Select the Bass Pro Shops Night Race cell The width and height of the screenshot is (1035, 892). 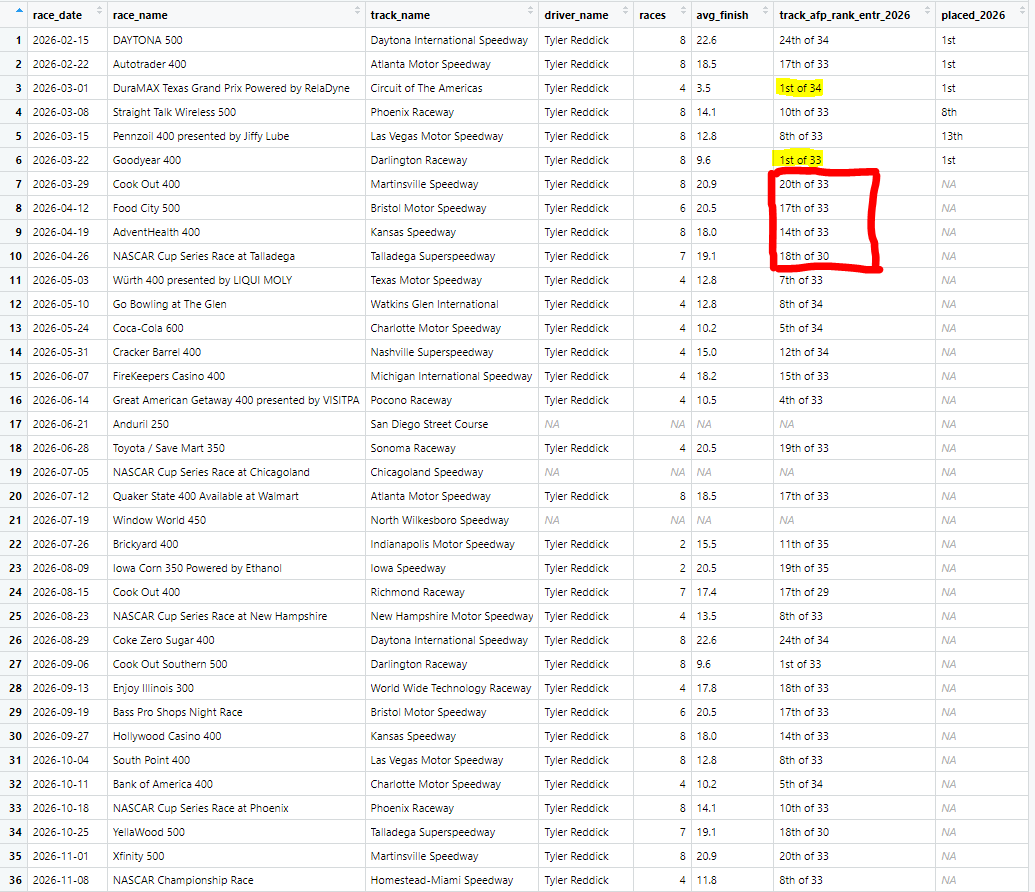236,712
